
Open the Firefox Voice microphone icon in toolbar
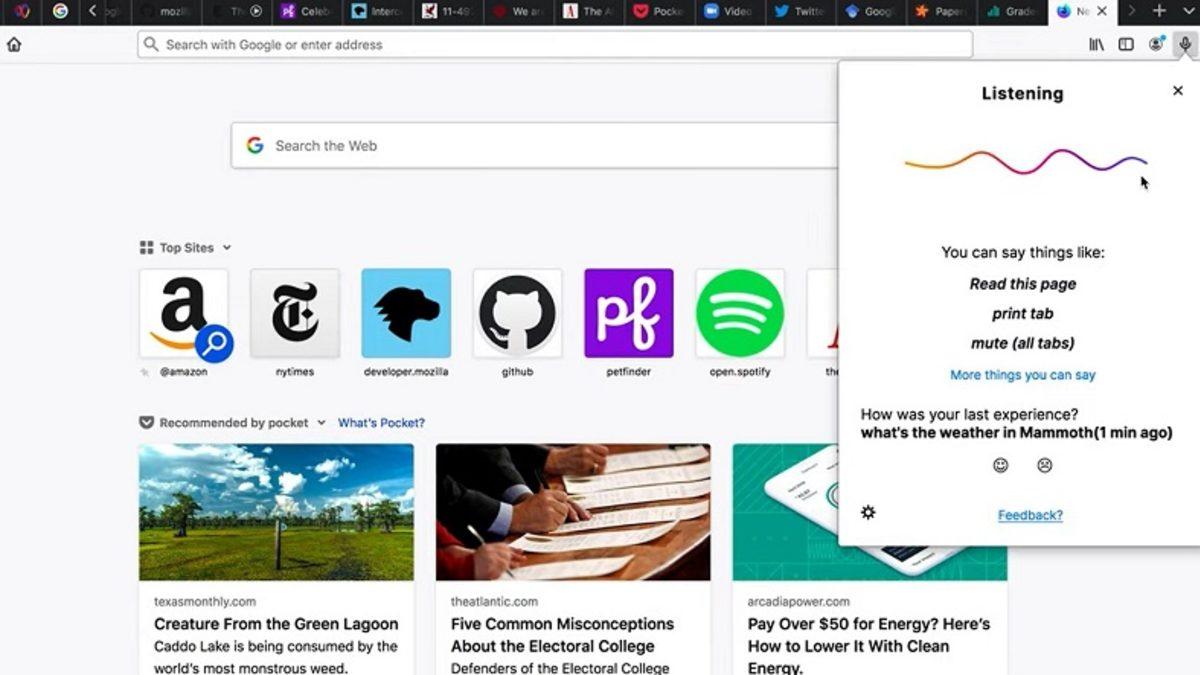point(1186,44)
